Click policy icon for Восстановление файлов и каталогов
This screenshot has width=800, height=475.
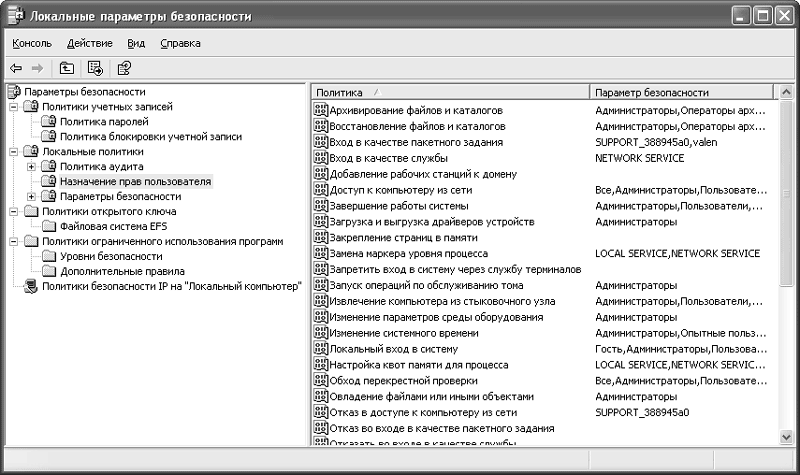320,126
